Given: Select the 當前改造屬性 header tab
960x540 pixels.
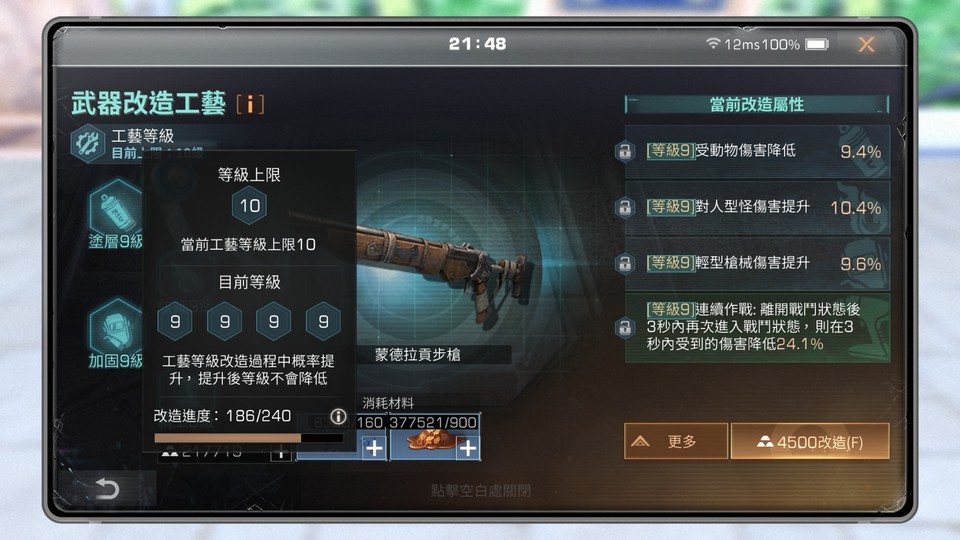Looking at the screenshot, I should (x=757, y=105).
